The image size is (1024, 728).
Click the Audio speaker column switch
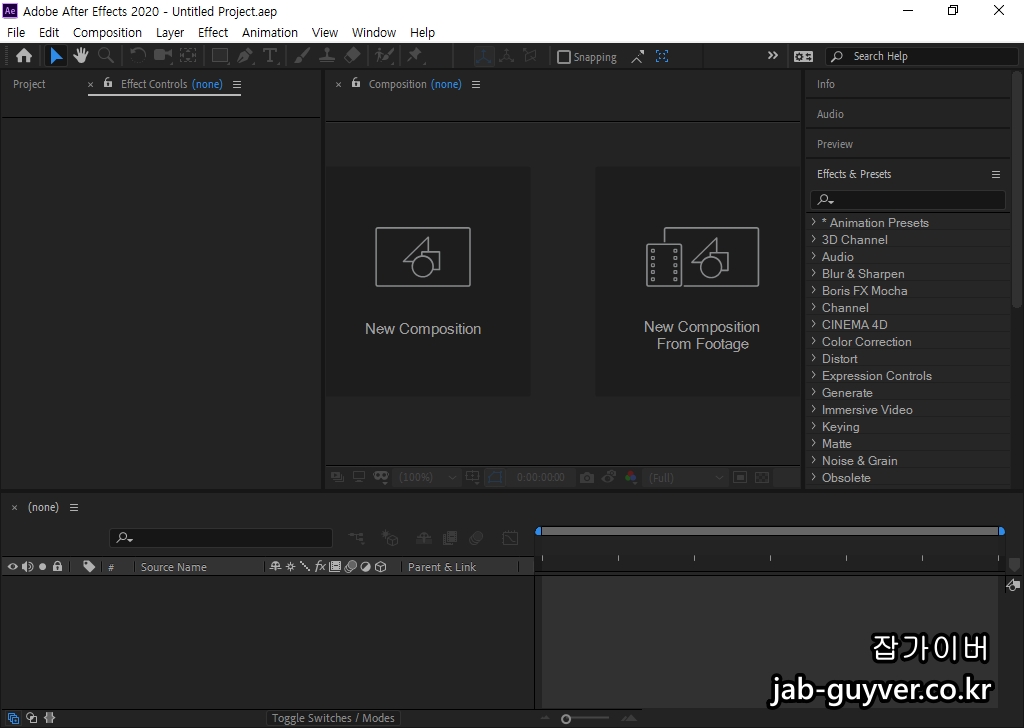point(27,567)
